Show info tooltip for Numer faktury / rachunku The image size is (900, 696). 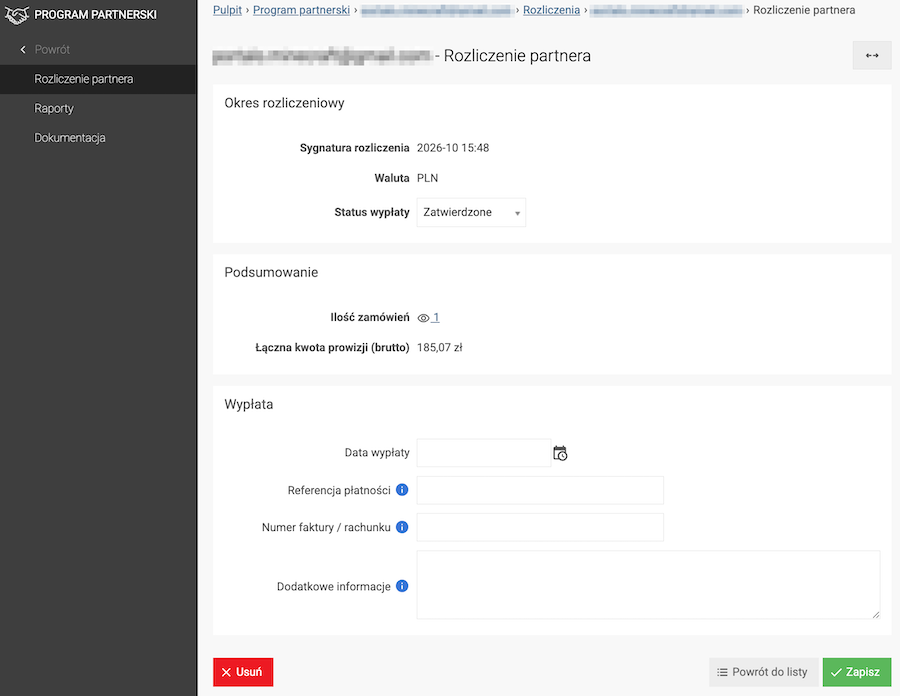402,527
